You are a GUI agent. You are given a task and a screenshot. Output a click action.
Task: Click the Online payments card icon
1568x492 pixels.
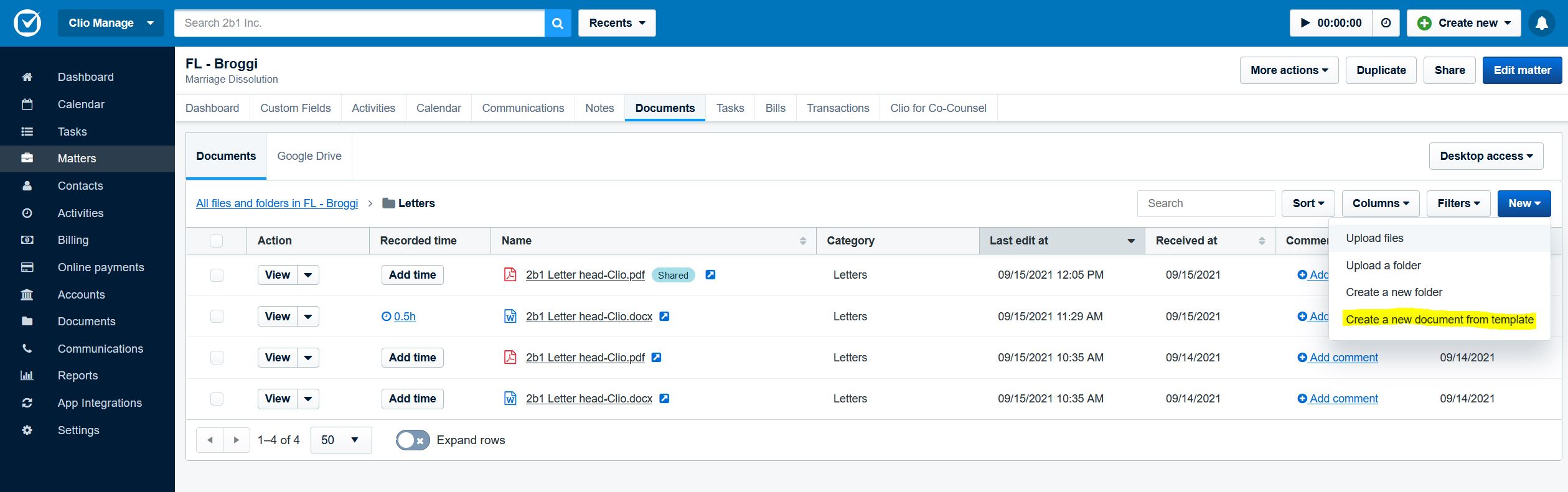click(27, 267)
